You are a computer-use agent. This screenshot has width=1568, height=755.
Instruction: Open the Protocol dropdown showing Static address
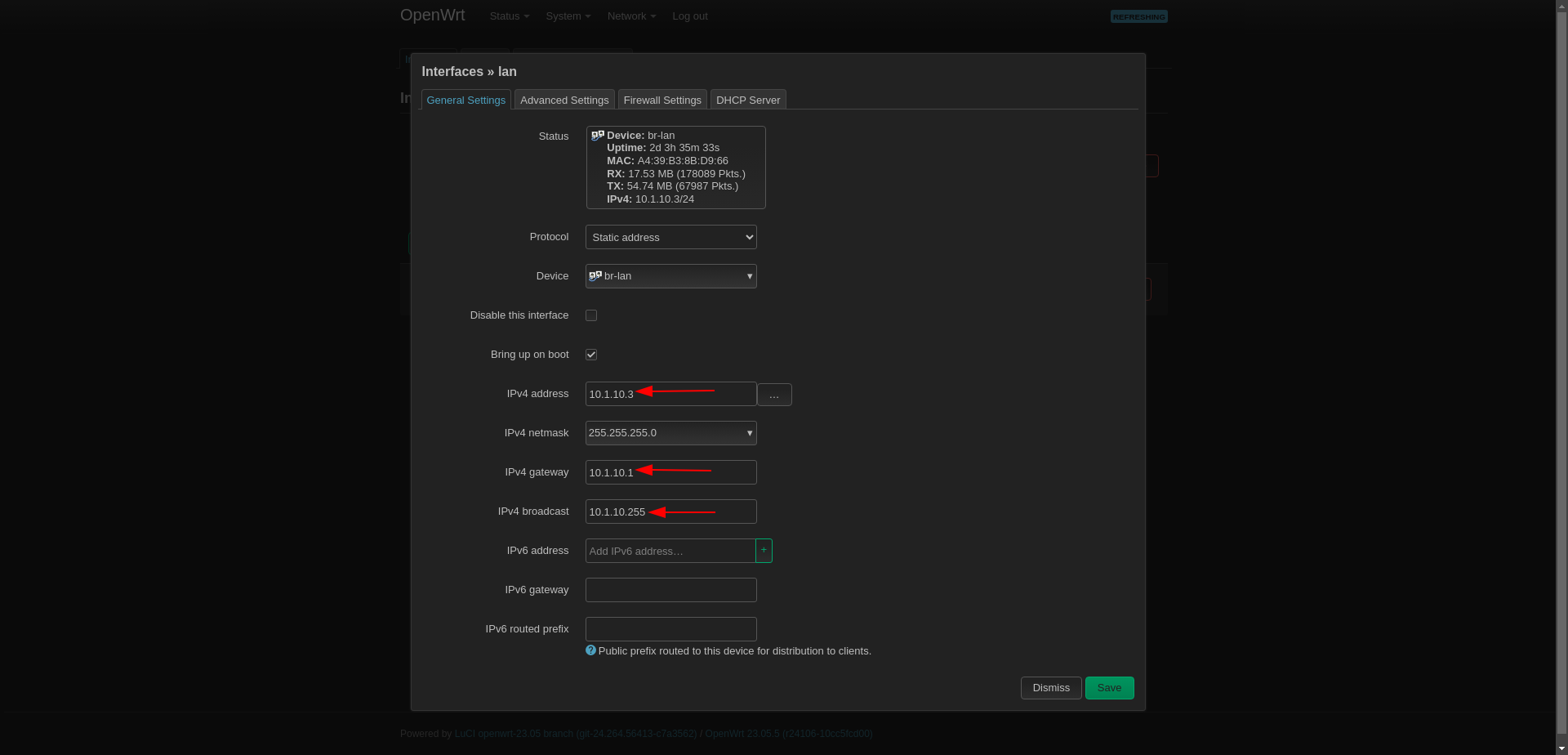671,237
